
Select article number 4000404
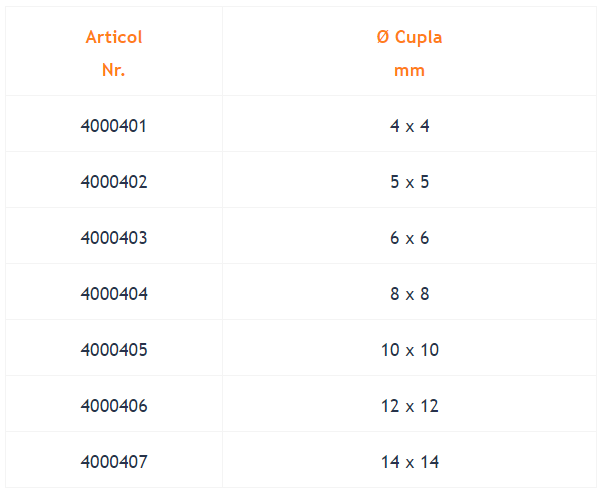(x=114, y=294)
